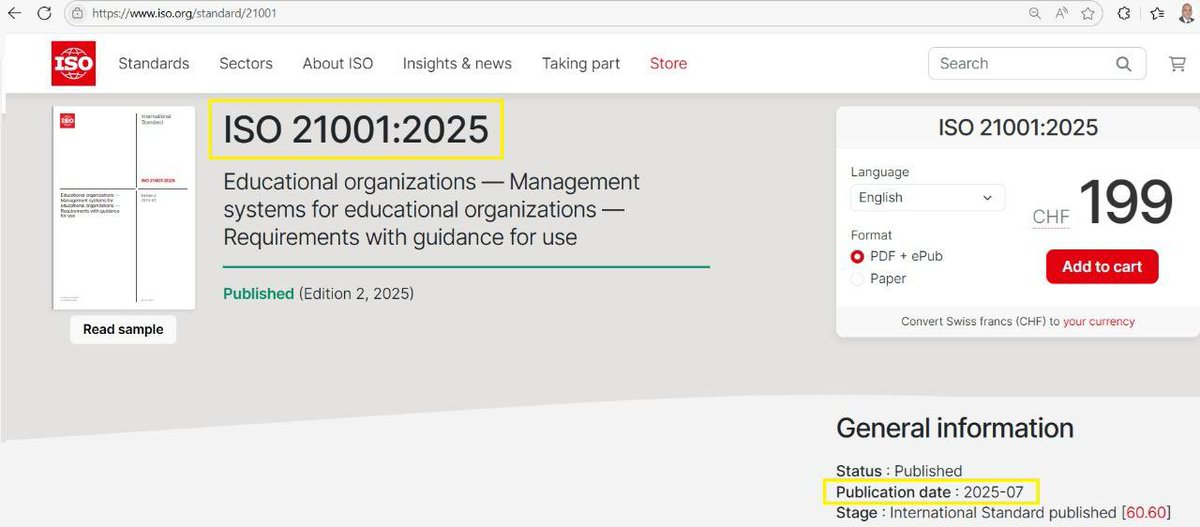1200x527 pixels.
Task: Submit the search with the magnifier icon
Action: point(1124,64)
